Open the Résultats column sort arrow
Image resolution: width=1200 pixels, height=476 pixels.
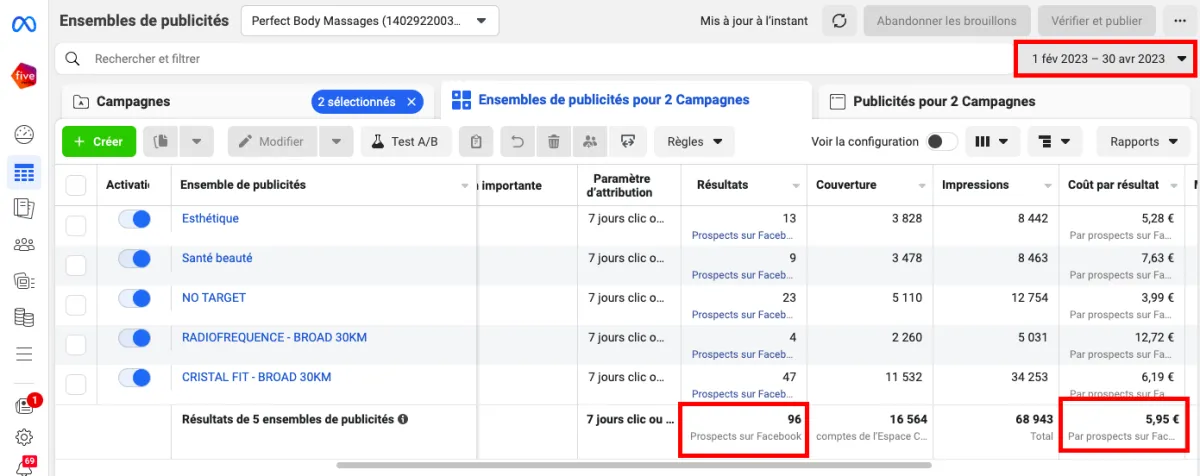(796, 186)
